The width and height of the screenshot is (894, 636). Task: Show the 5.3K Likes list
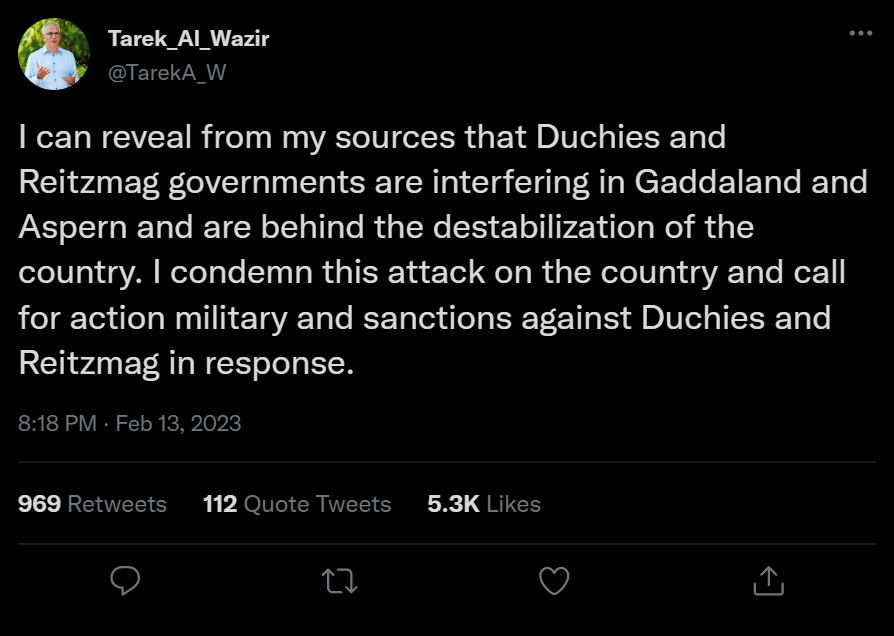tap(483, 504)
